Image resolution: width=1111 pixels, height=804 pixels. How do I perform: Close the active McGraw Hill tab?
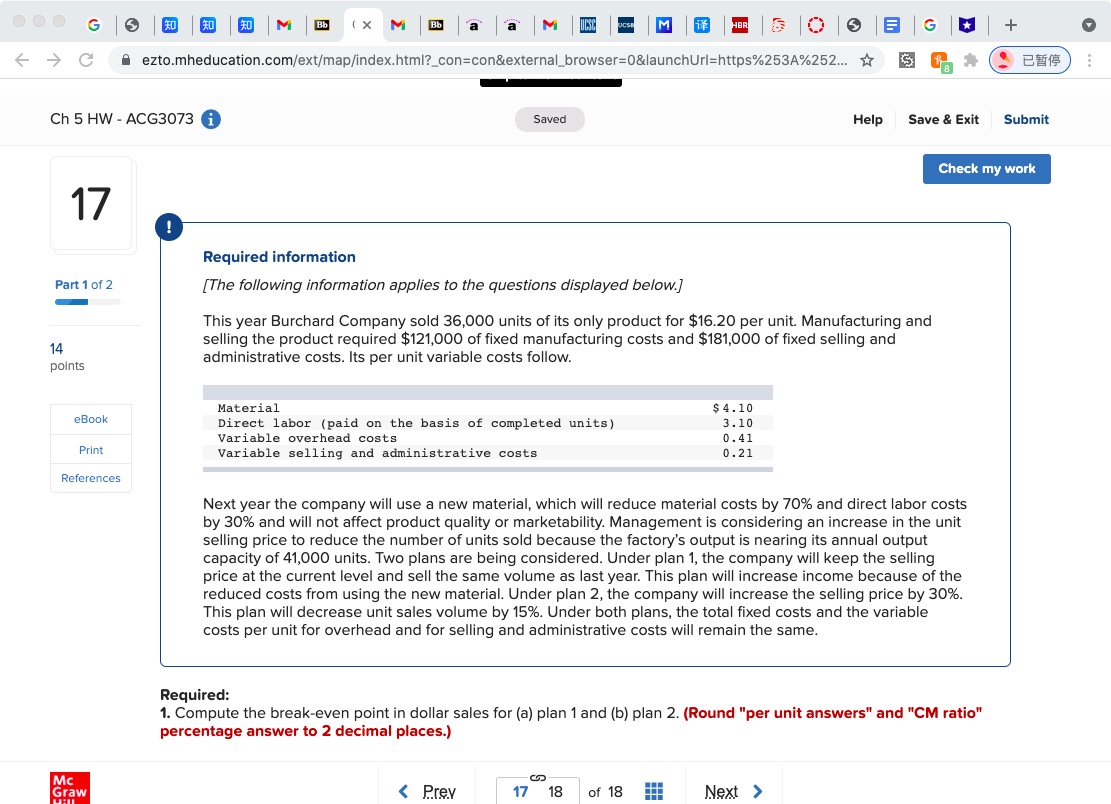(x=367, y=26)
